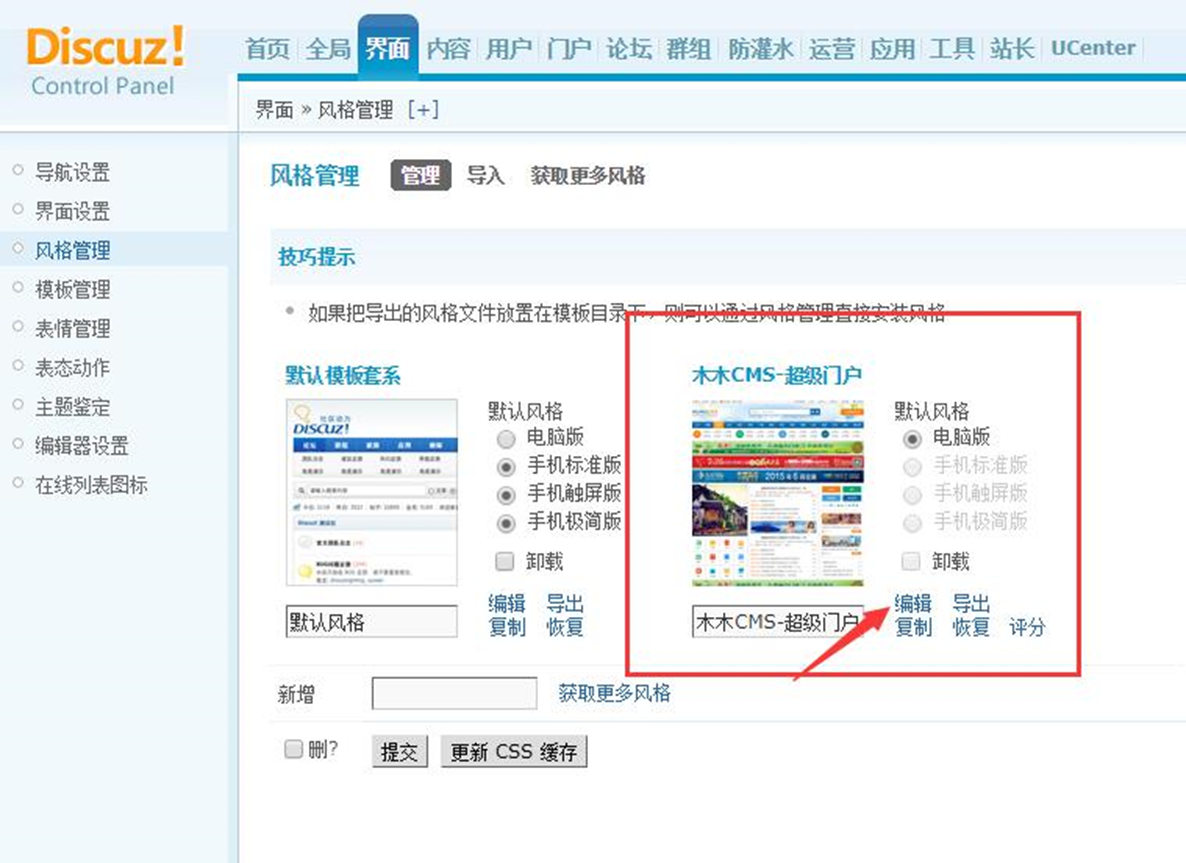The height and width of the screenshot is (863, 1186).
Task: Select the 防灌水 top menu
Action: click(x=760, y=48)
